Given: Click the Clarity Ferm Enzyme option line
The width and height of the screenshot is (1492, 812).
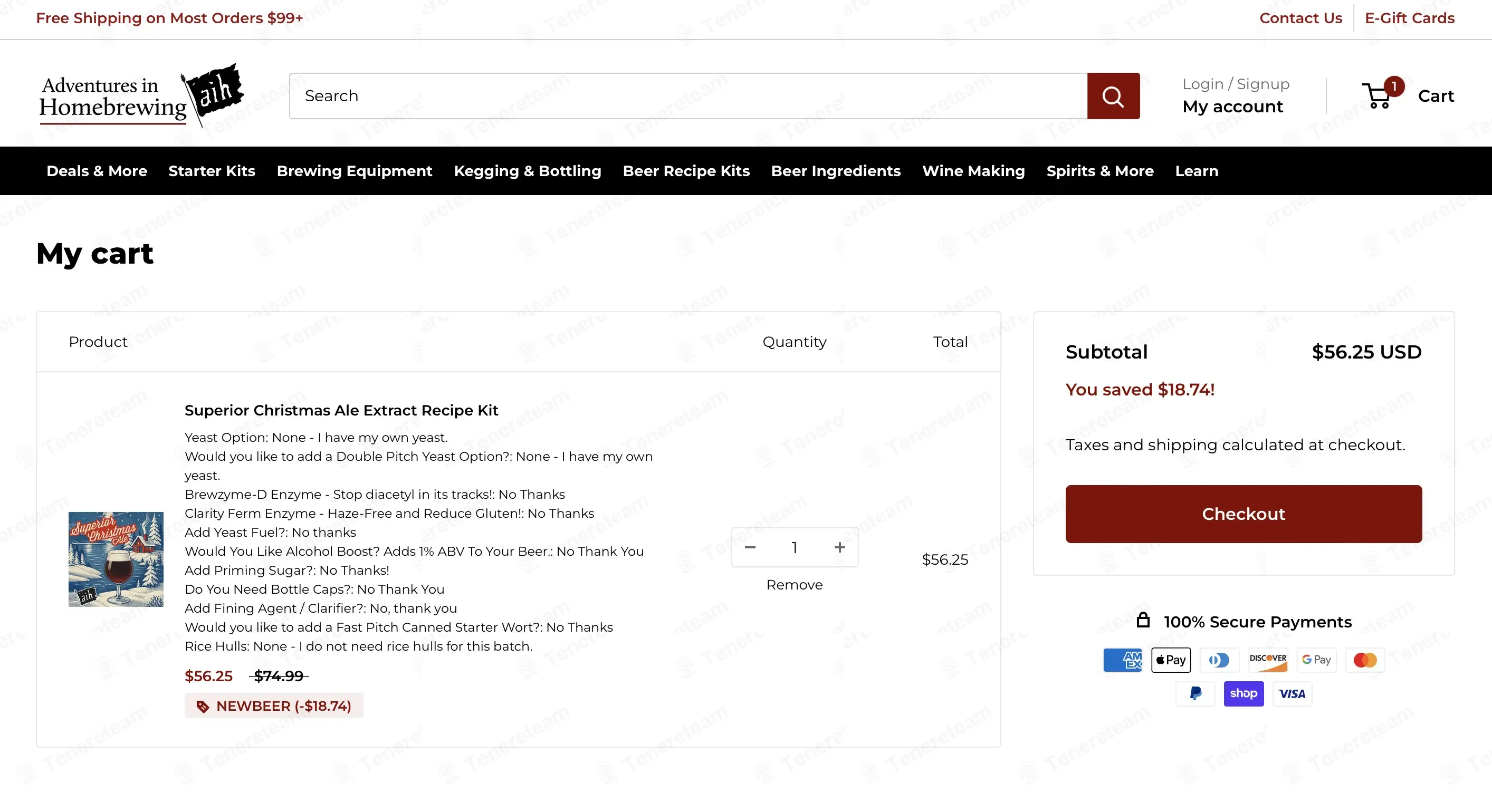Looking at the screenshot, I should (x=389, y=514).
